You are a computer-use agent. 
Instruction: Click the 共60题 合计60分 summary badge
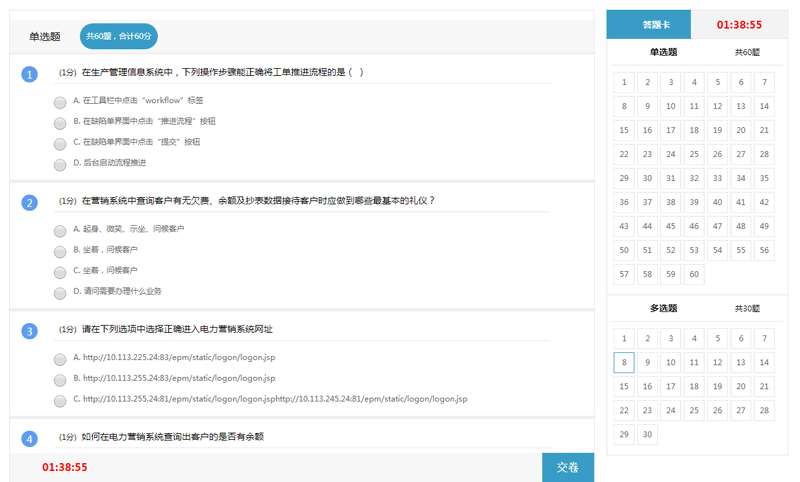pos(118,36)
